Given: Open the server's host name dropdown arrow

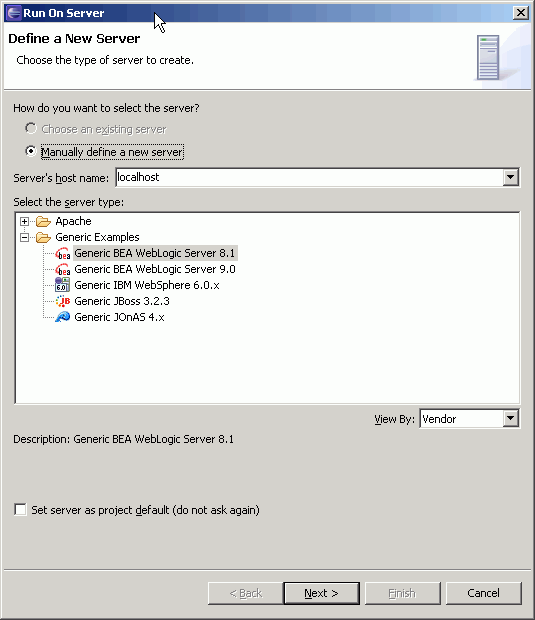Looking at the screenshot, I should tap(510, 177).
